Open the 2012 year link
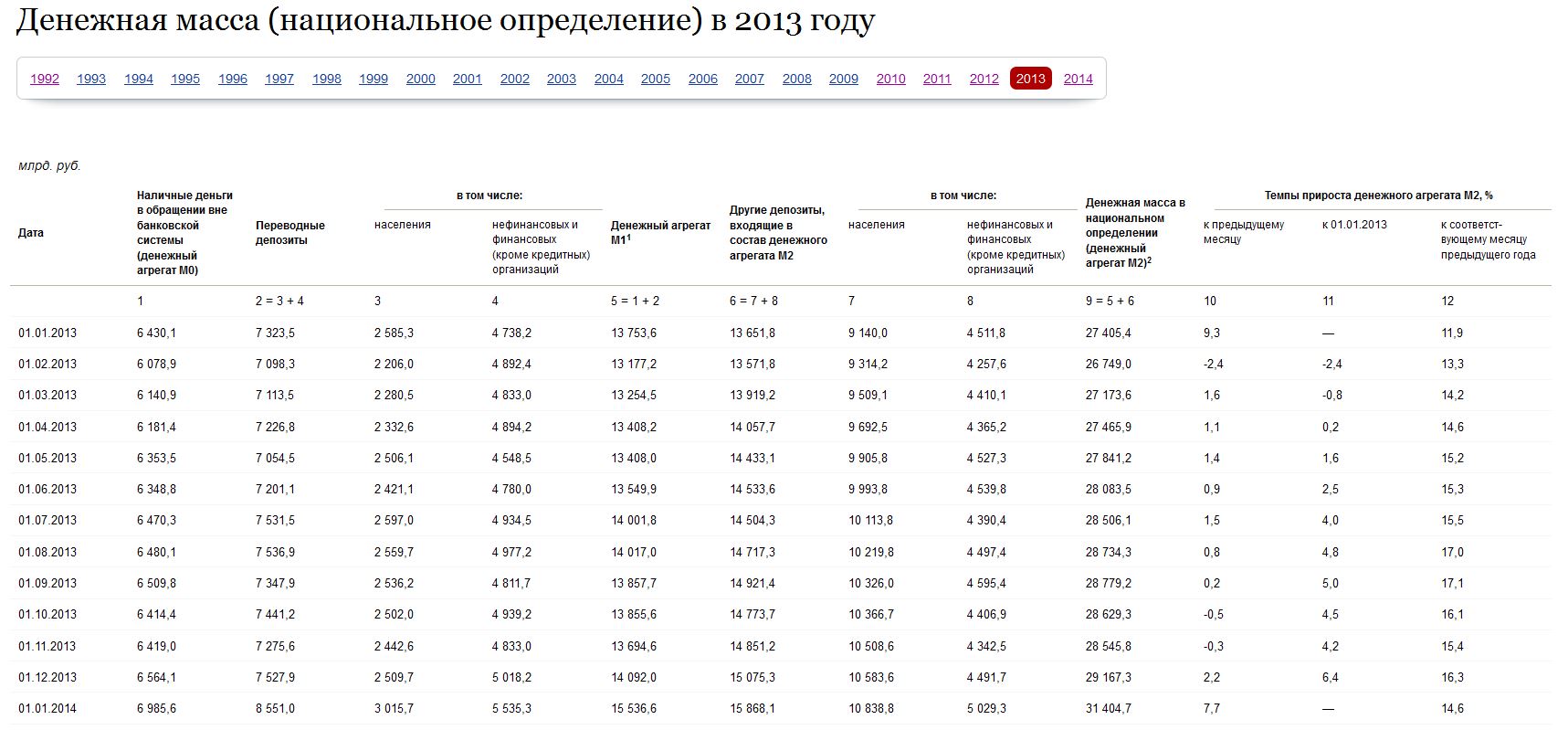 pyautogui.click(x=984, y=79)
